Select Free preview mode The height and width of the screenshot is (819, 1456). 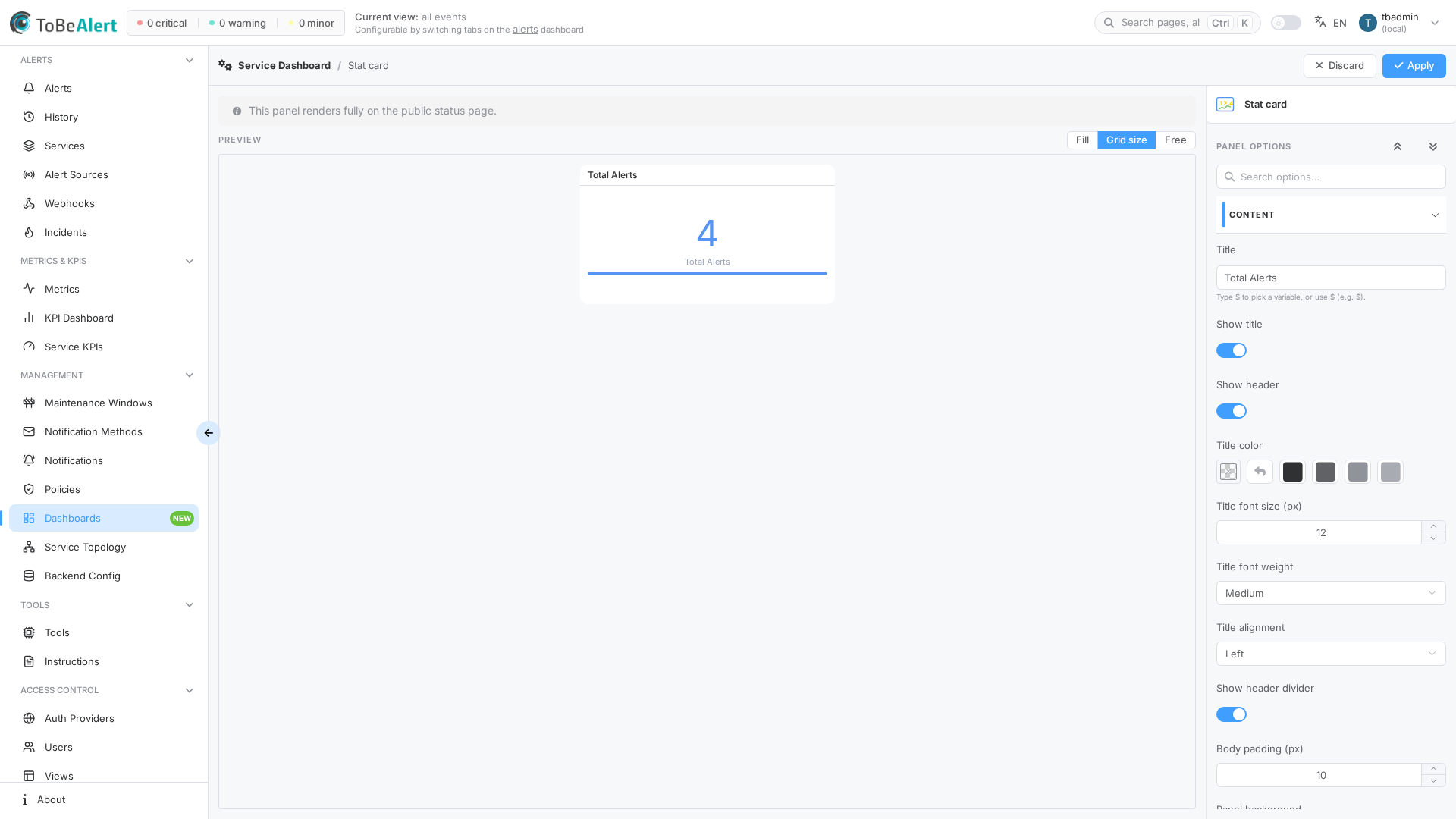[1175, 140]
